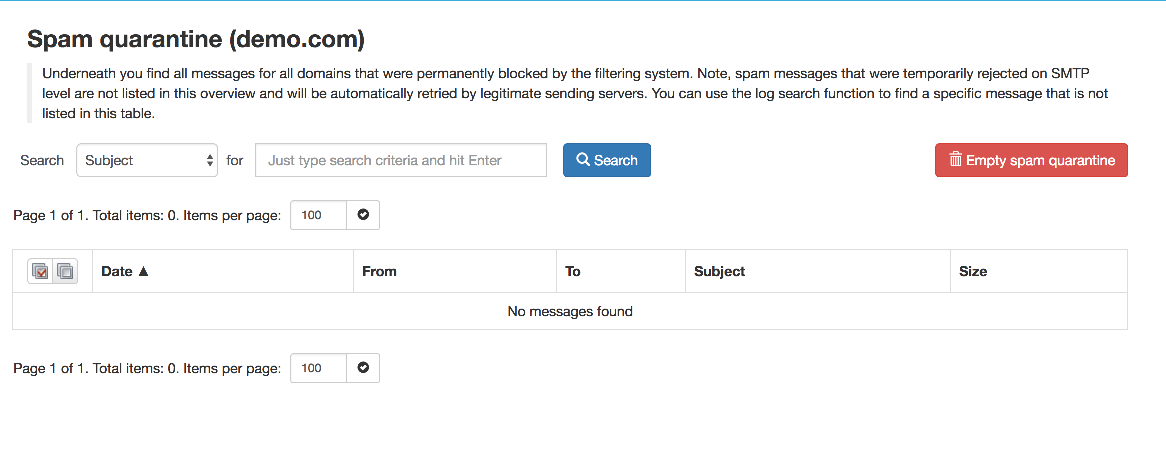
Task: Toggle the Date sort arrow
Action: [144, 271]
